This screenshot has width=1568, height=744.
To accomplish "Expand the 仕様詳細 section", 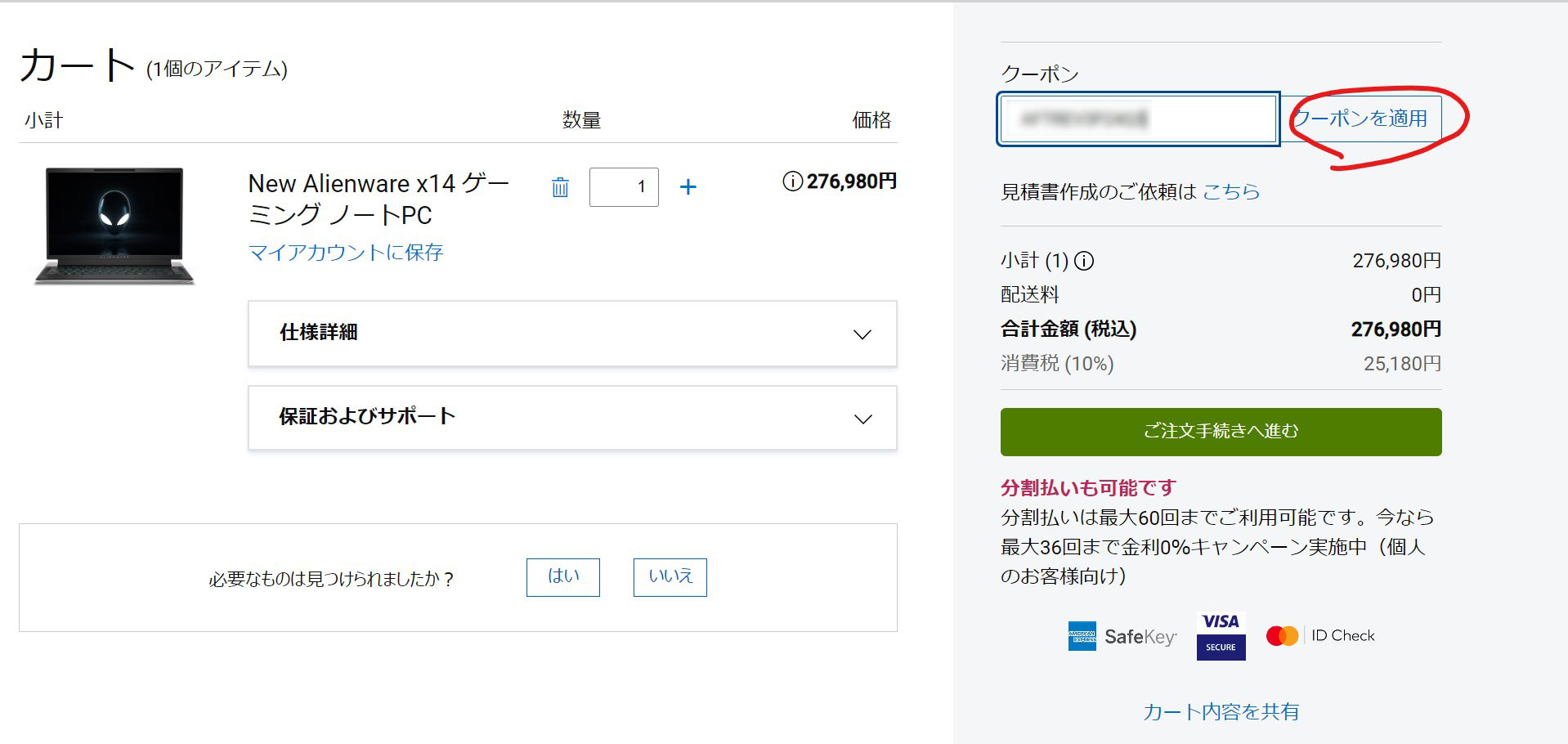I will (572, 334).
